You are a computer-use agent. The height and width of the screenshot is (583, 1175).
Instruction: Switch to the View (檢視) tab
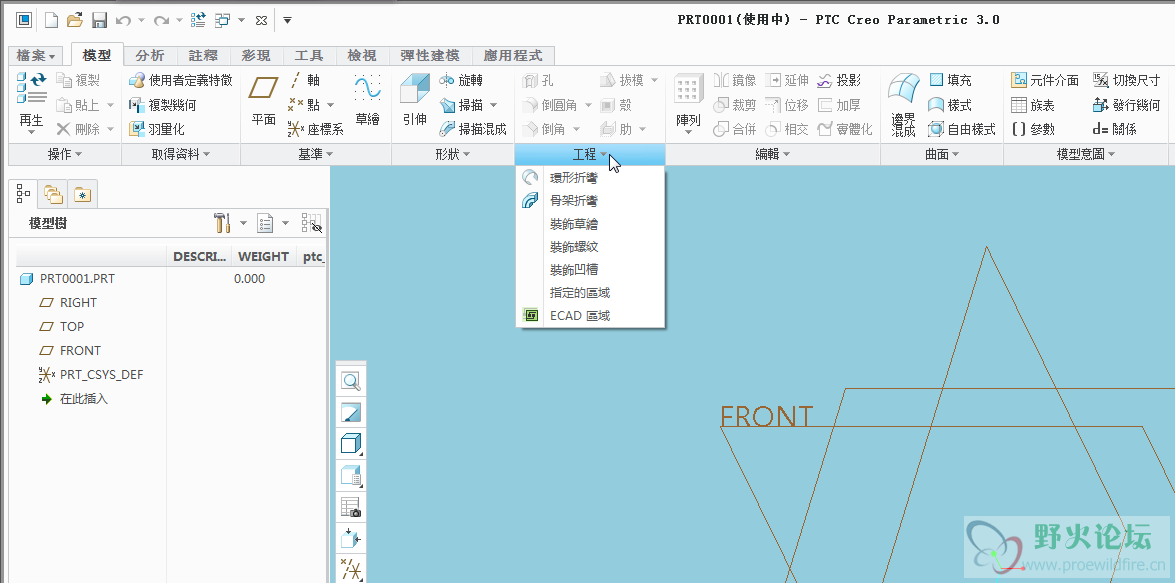(x=362, y=56)
